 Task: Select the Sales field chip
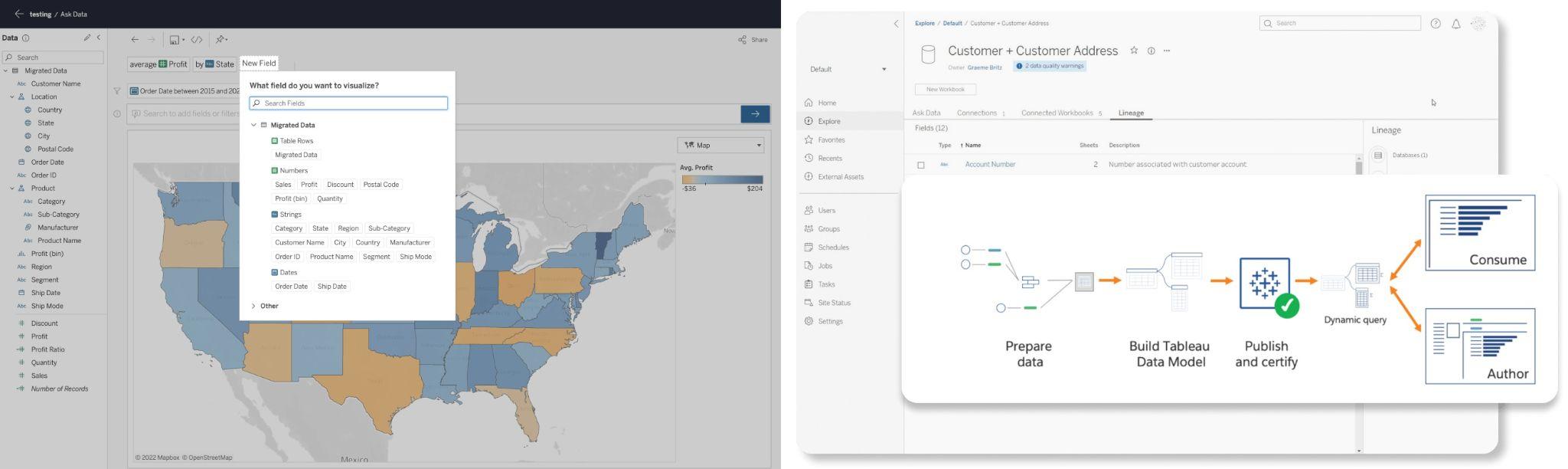(283, 185)
